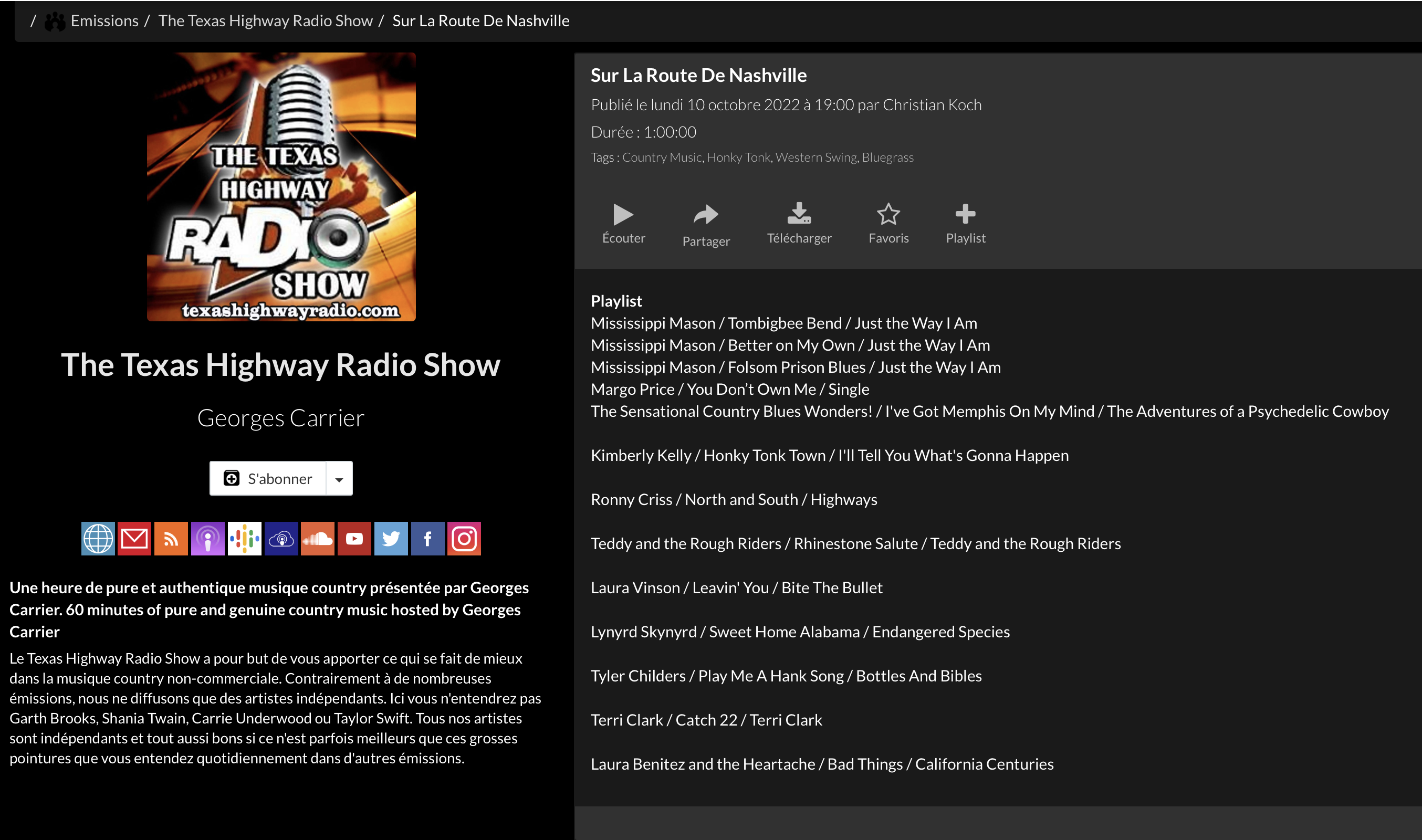Click the Texas Highway Radio Show logo image
1422x840 pixels.
coord(281,187)
